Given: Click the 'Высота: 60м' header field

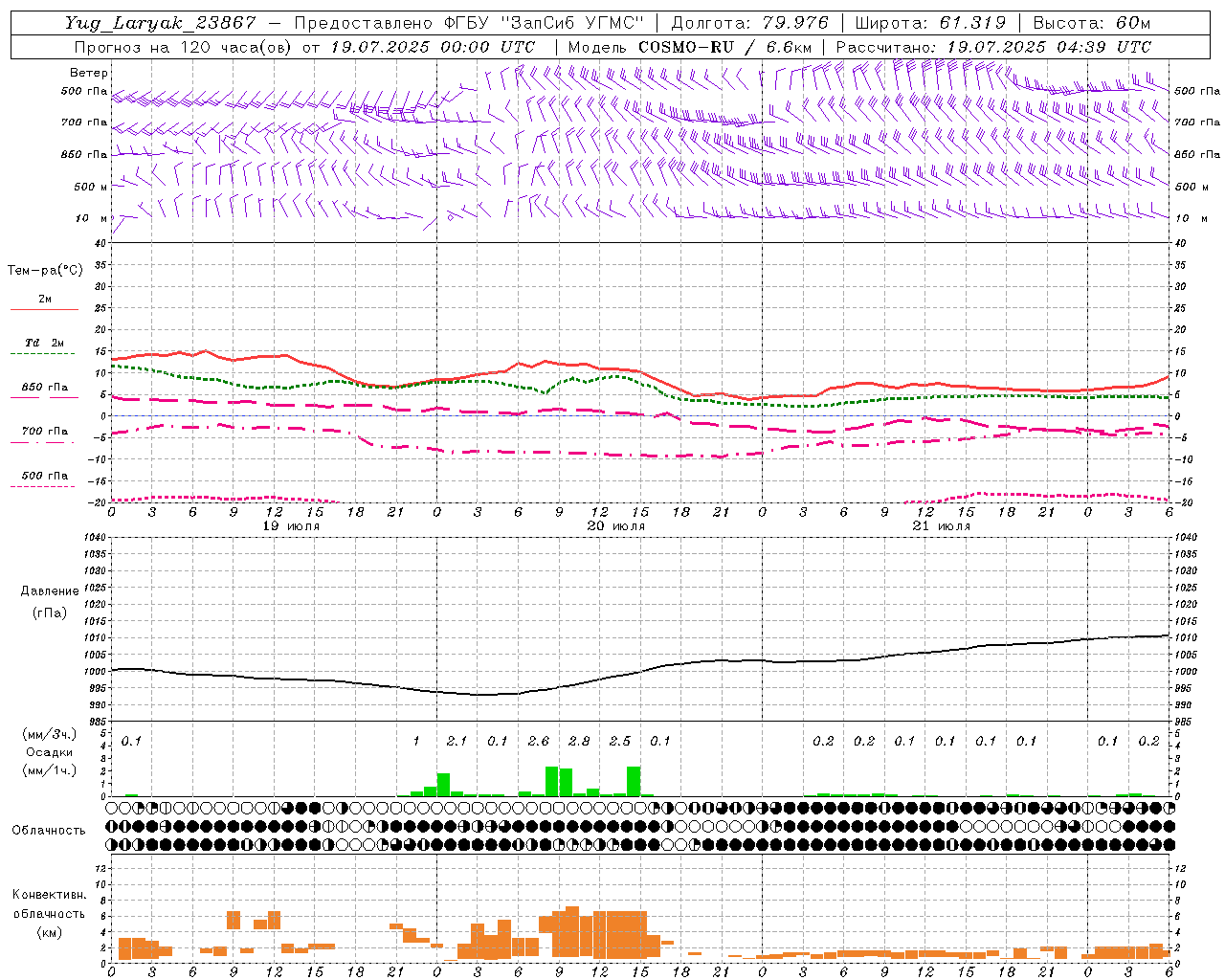Looking at the screenshot, I should 1092,23.
